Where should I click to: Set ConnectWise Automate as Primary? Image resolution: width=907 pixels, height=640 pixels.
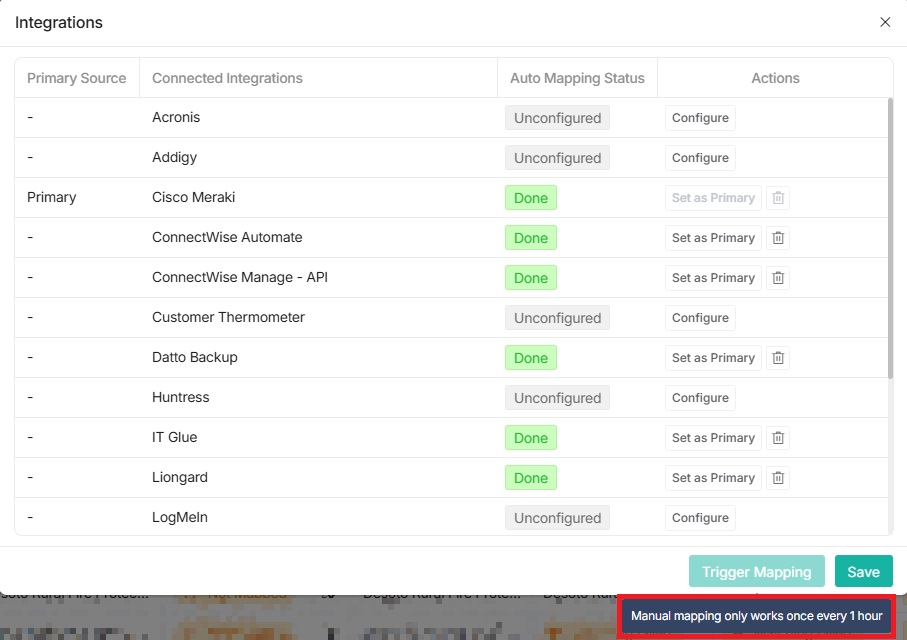click(712, 238)
